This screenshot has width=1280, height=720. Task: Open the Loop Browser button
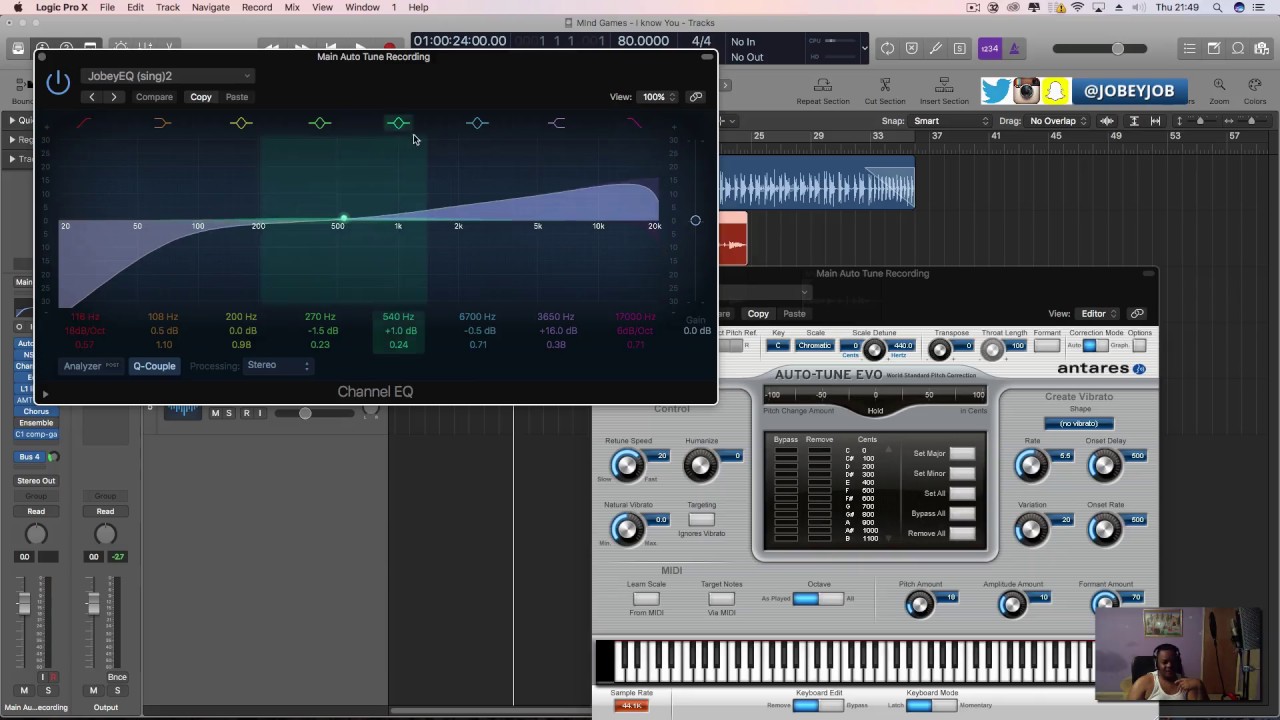[x=1238, y=49]
